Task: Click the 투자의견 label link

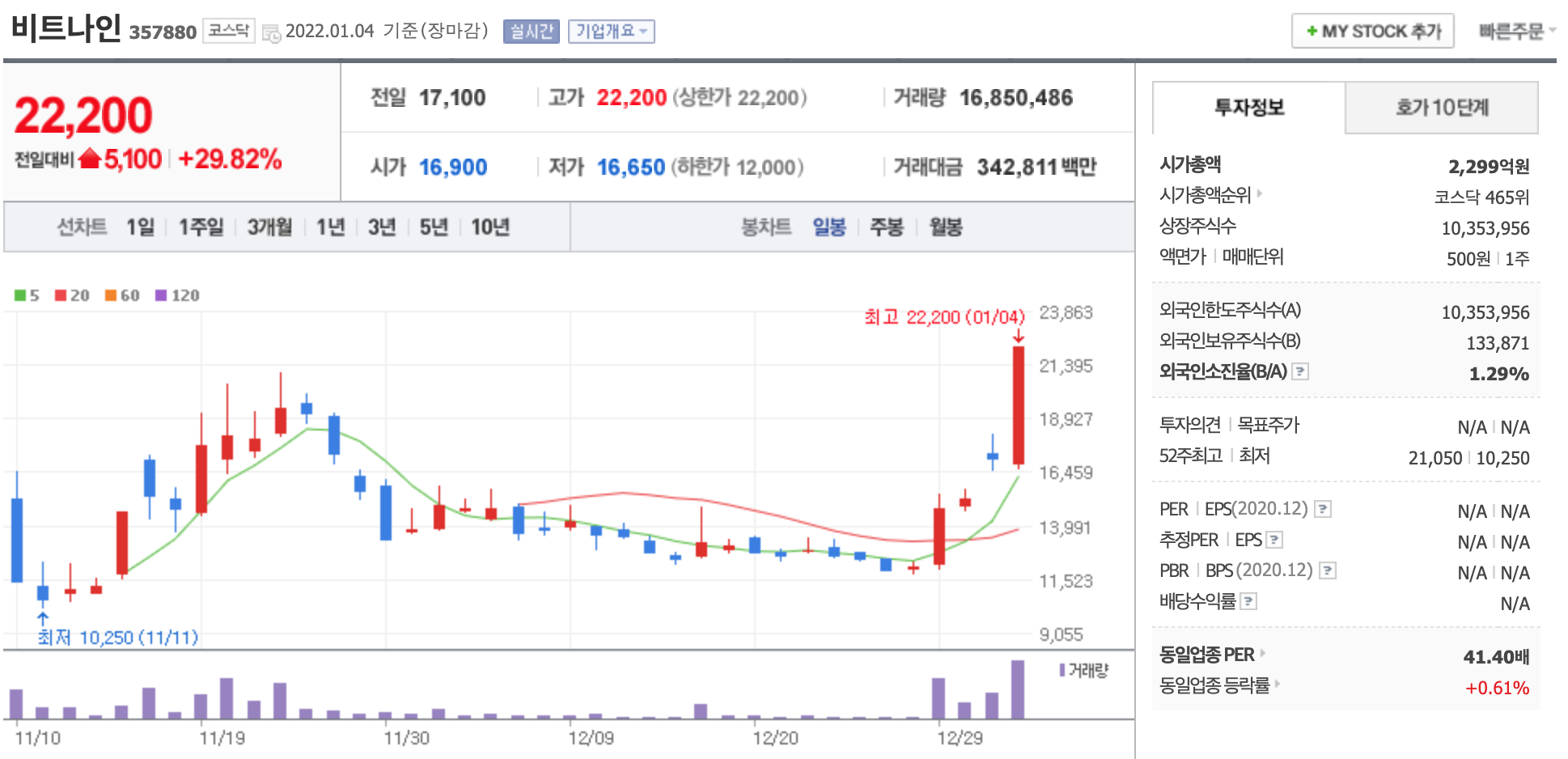Action: point(1189,425)
